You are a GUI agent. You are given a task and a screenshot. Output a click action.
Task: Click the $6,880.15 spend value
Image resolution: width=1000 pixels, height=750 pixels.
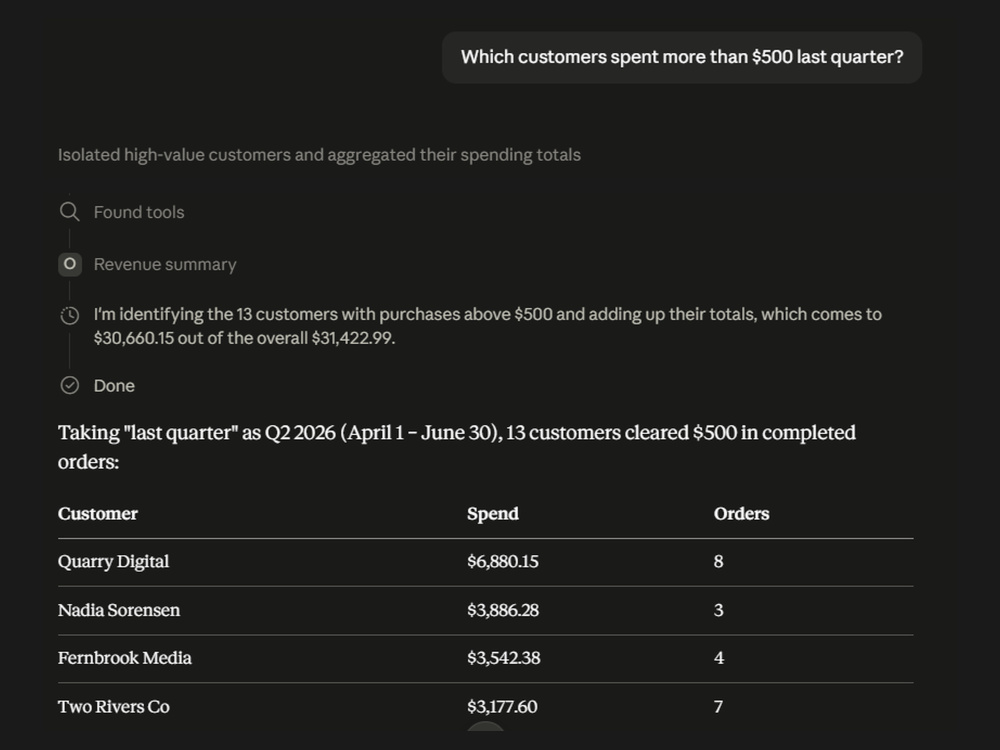click(503, 562)
